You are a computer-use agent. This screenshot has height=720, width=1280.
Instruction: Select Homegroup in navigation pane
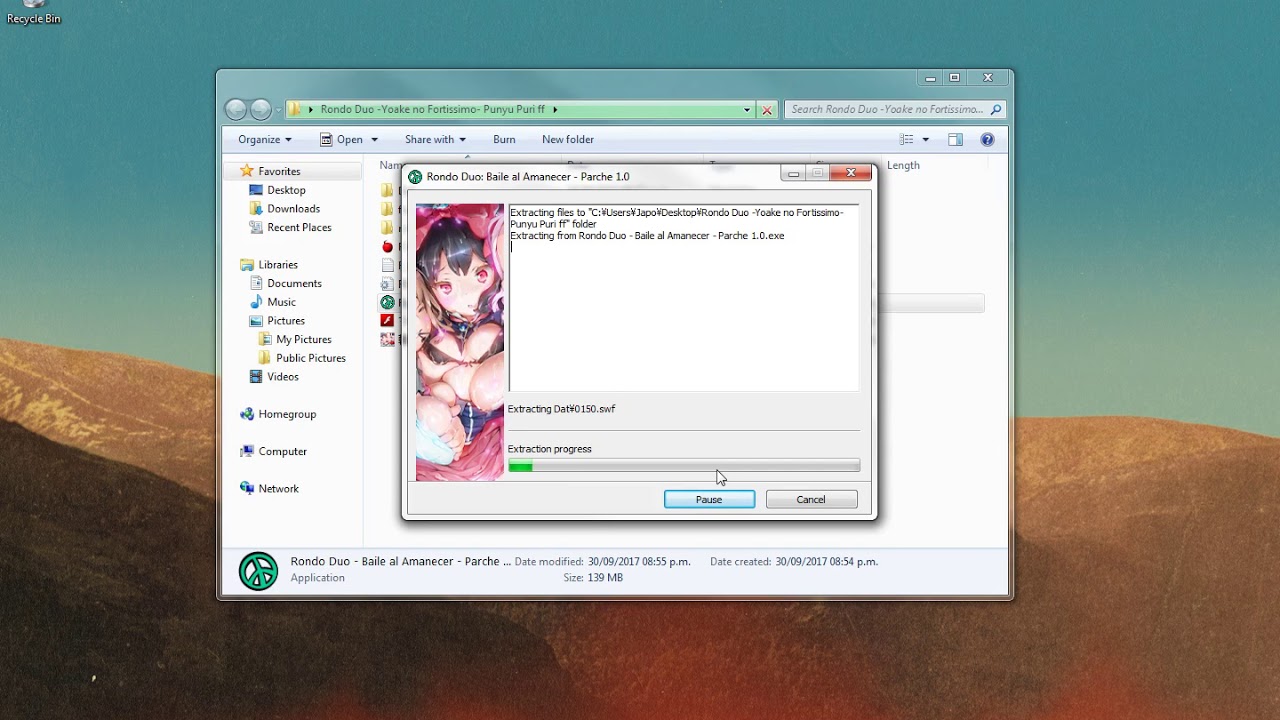[x=287, y=414]
